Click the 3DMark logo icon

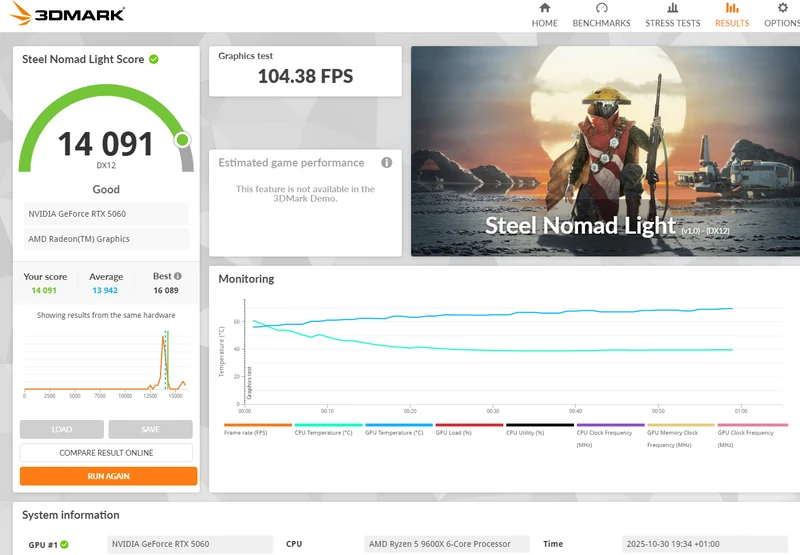(x=20, y=13)
